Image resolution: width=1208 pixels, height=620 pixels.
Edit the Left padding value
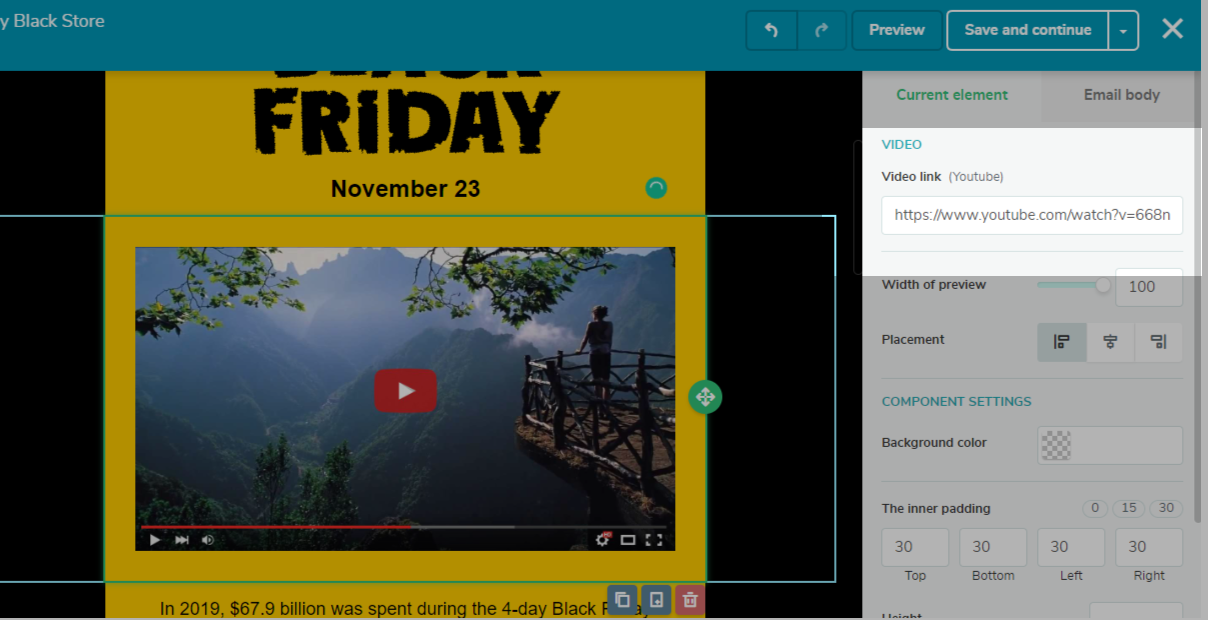pos(1071,547)
